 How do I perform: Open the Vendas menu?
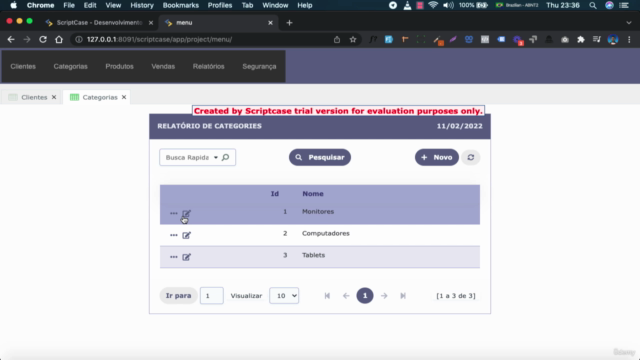click(163, 66)
